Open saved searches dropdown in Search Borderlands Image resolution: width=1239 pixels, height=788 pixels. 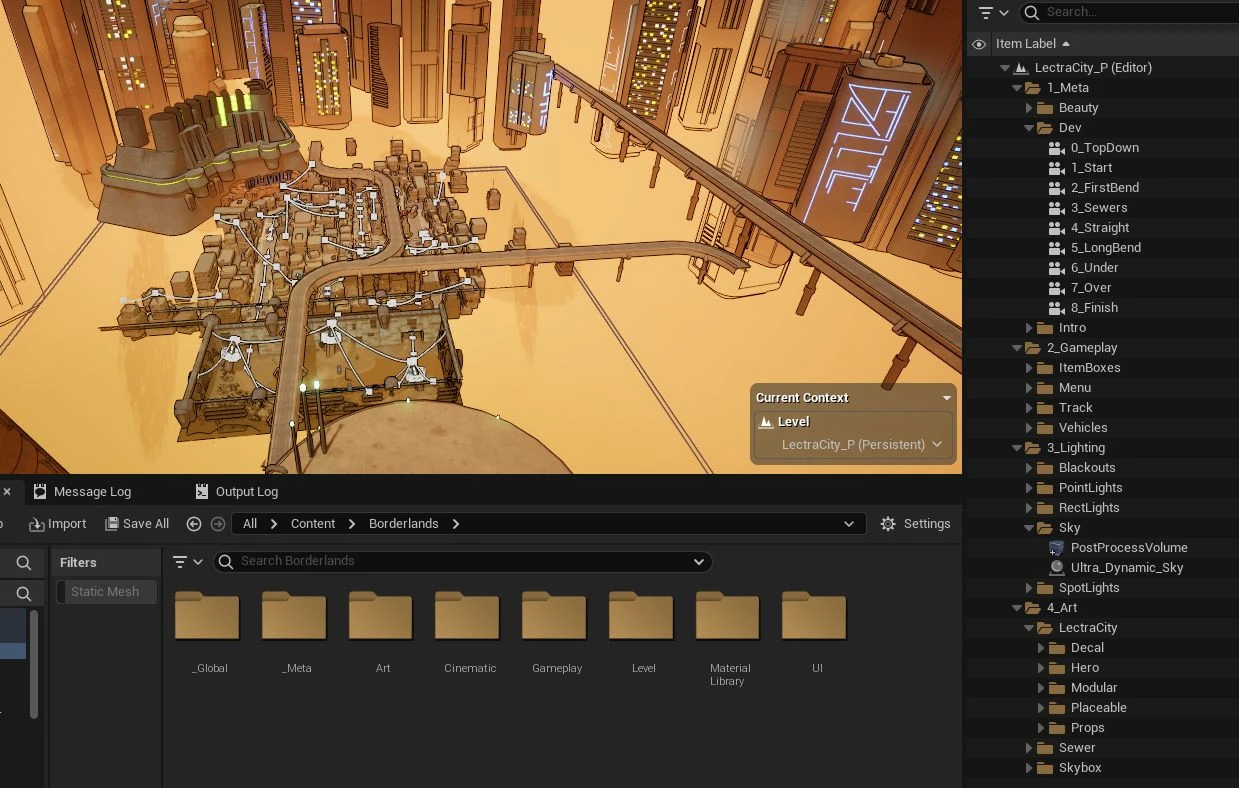(x=699, y=562)
